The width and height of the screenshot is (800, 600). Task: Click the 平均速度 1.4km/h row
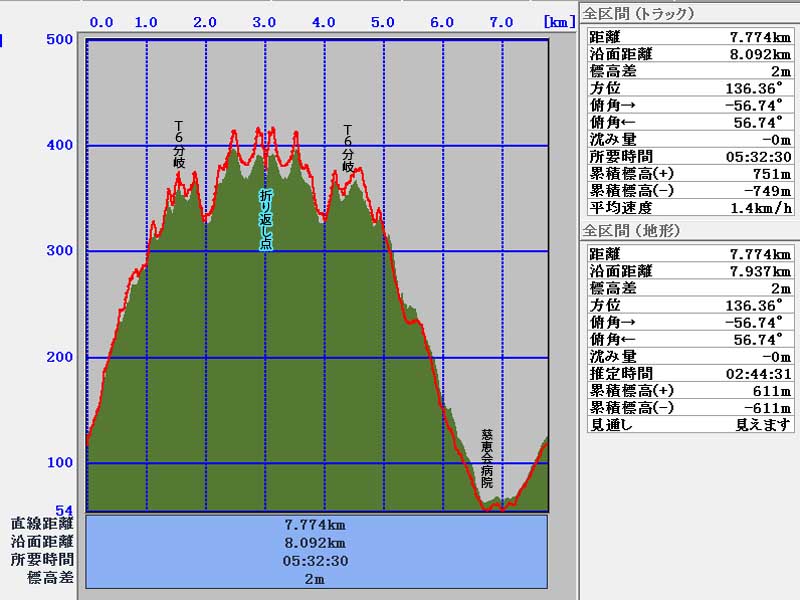(x=689, y=207)
